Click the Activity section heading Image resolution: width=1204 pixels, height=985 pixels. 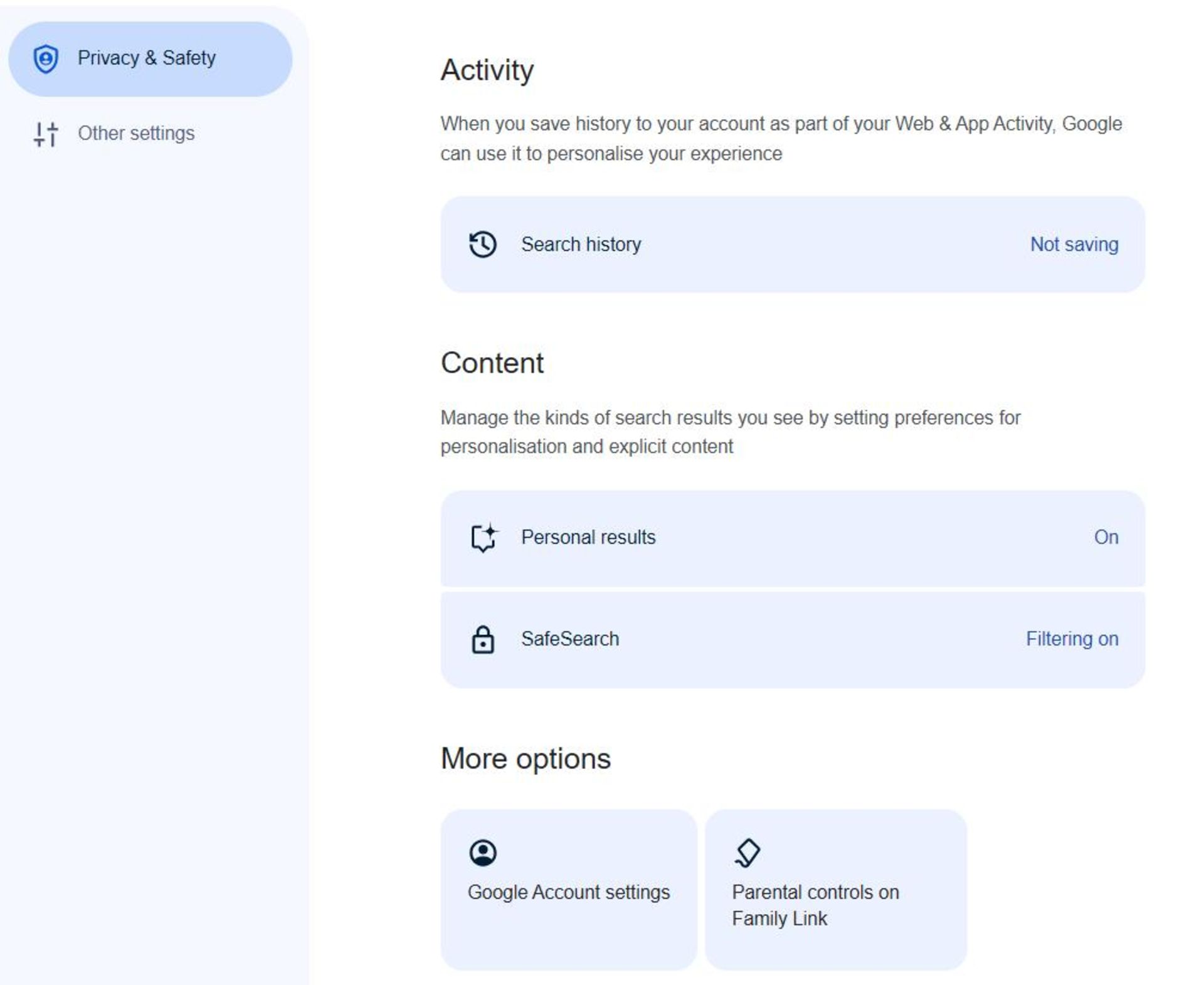pyautogui.click(x=487, y=70)
